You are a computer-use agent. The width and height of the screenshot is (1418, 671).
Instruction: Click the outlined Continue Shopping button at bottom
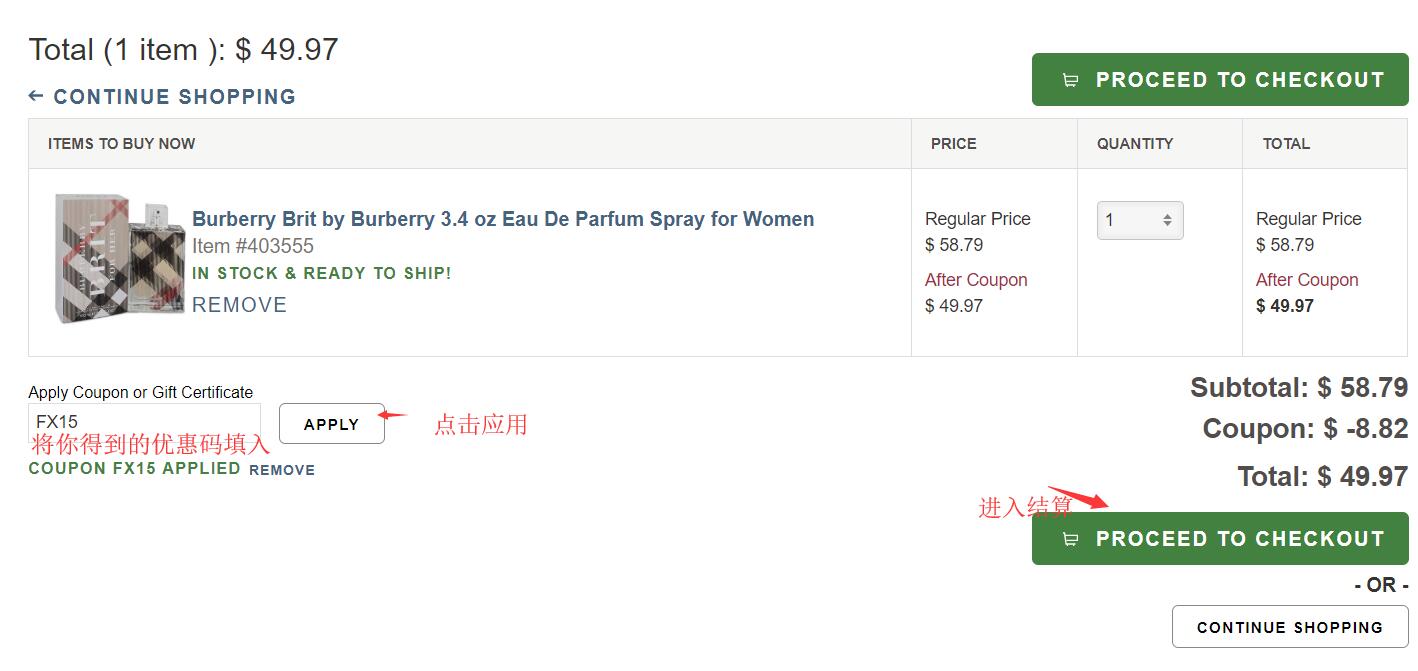(x=1289, y=627)
